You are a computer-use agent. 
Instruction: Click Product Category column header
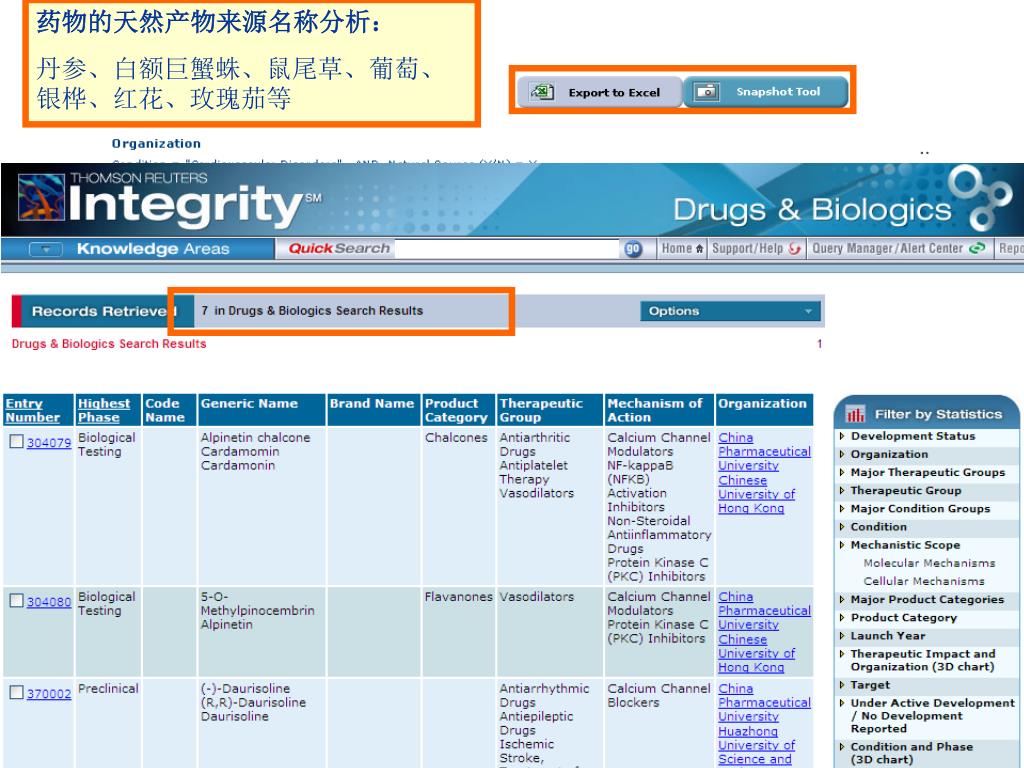coord(456,410)
